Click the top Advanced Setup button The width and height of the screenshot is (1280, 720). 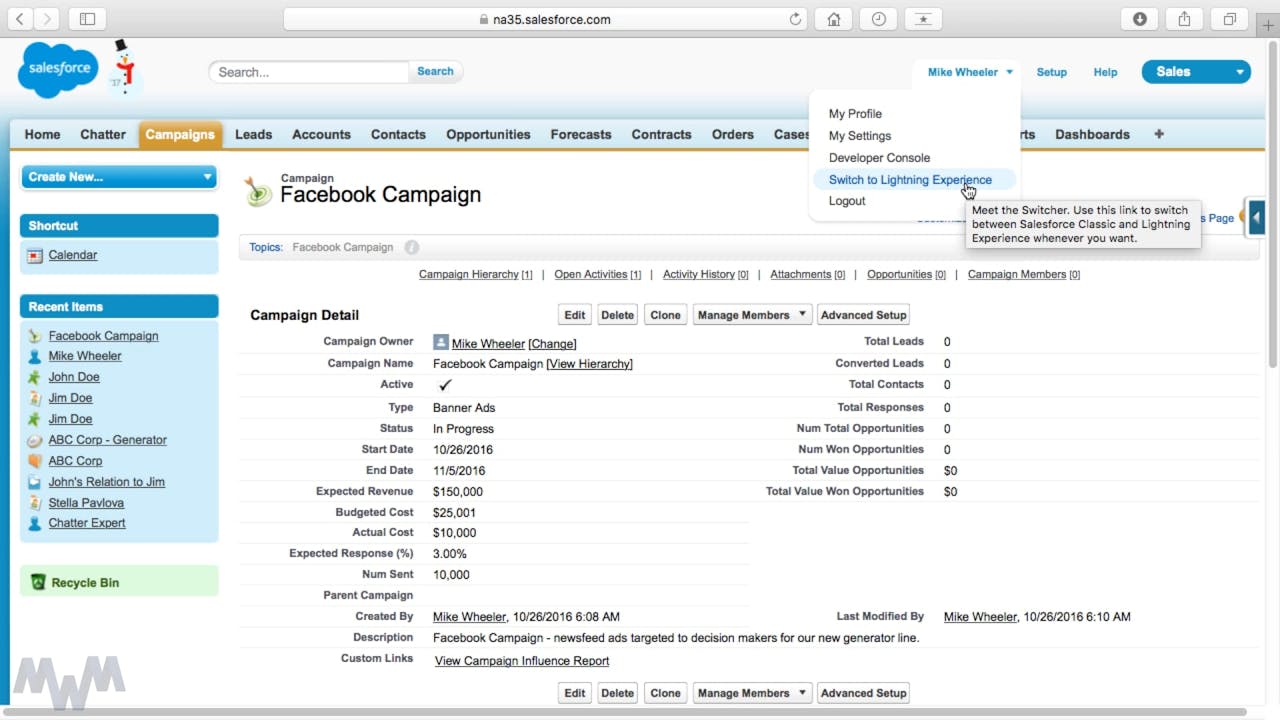tap(863, 315)
